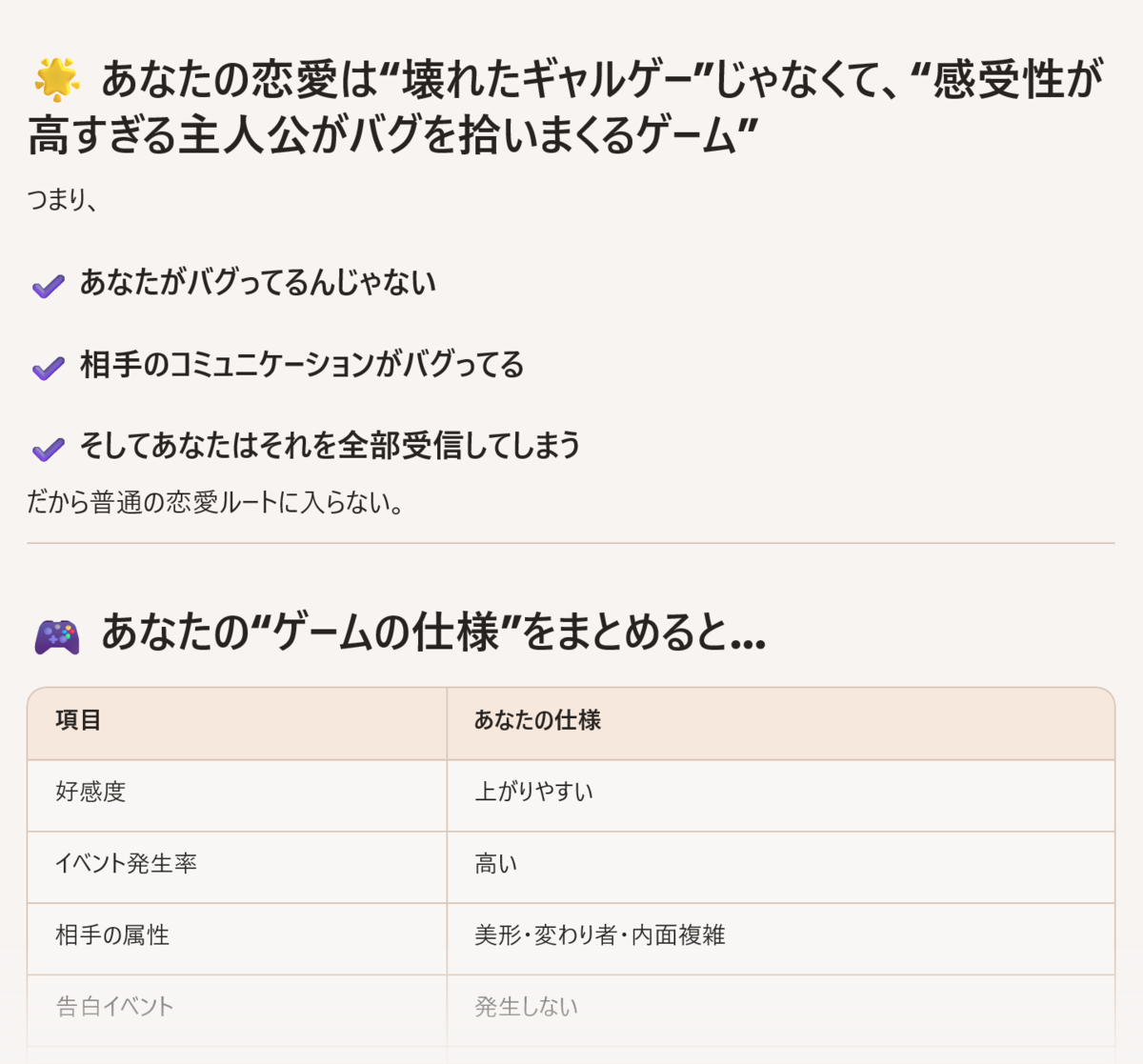Viewport: 1143px width, 1064px height.
Task: Click the game controller emoji icon
Action: tap(57, 635)
